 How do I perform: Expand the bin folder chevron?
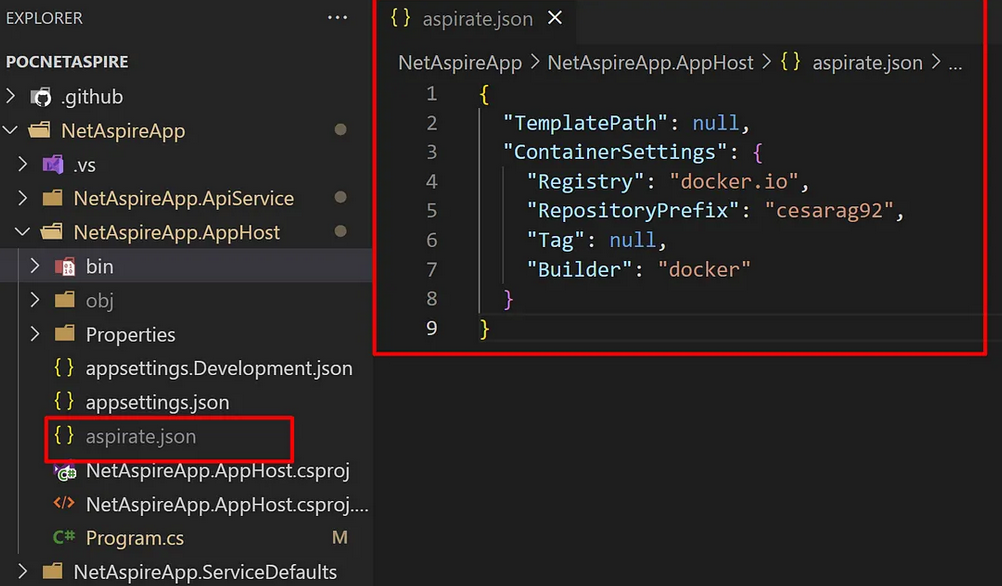[35, 266]
